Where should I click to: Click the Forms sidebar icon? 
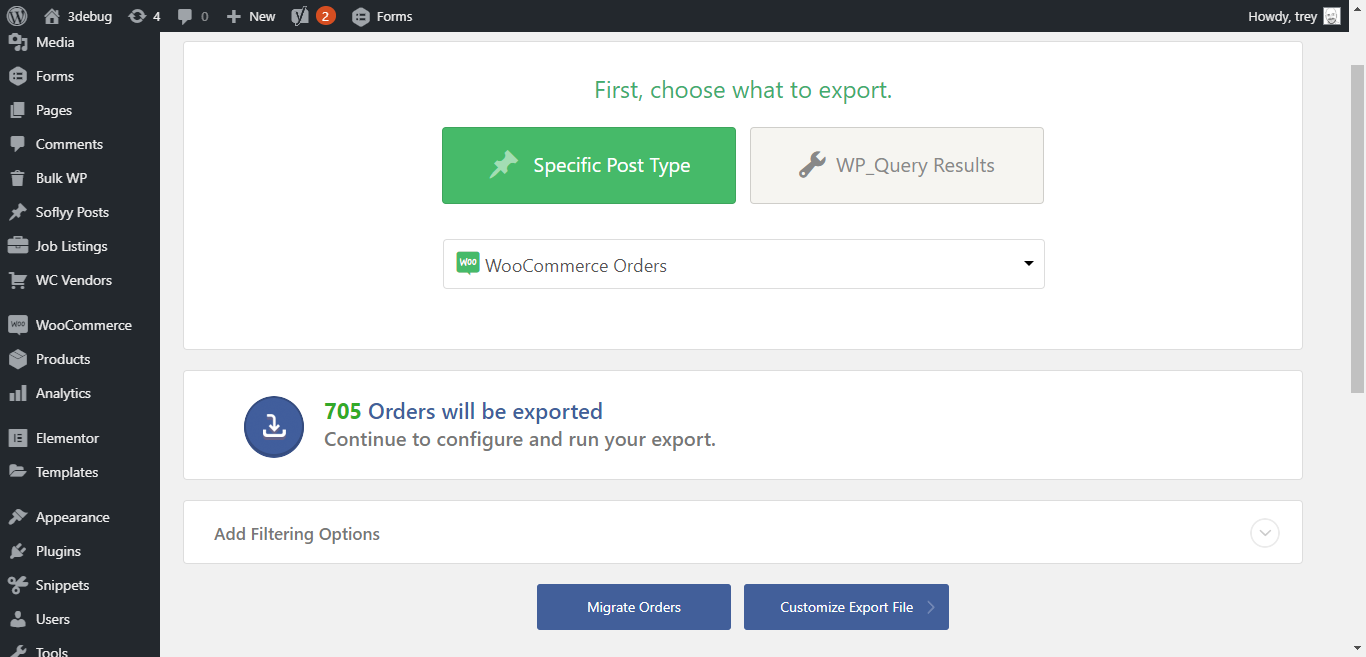17,76
